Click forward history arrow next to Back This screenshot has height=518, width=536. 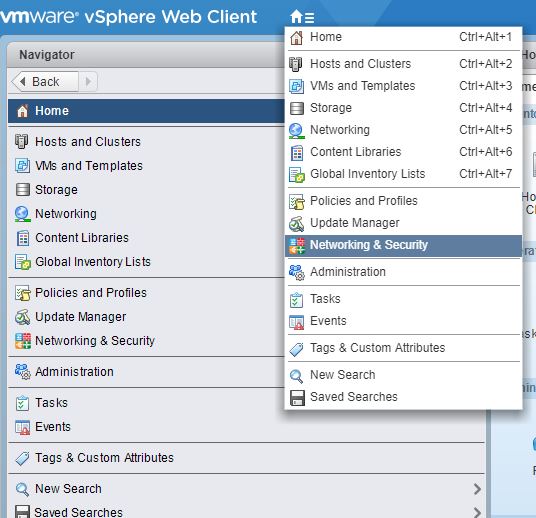(88, 81)
